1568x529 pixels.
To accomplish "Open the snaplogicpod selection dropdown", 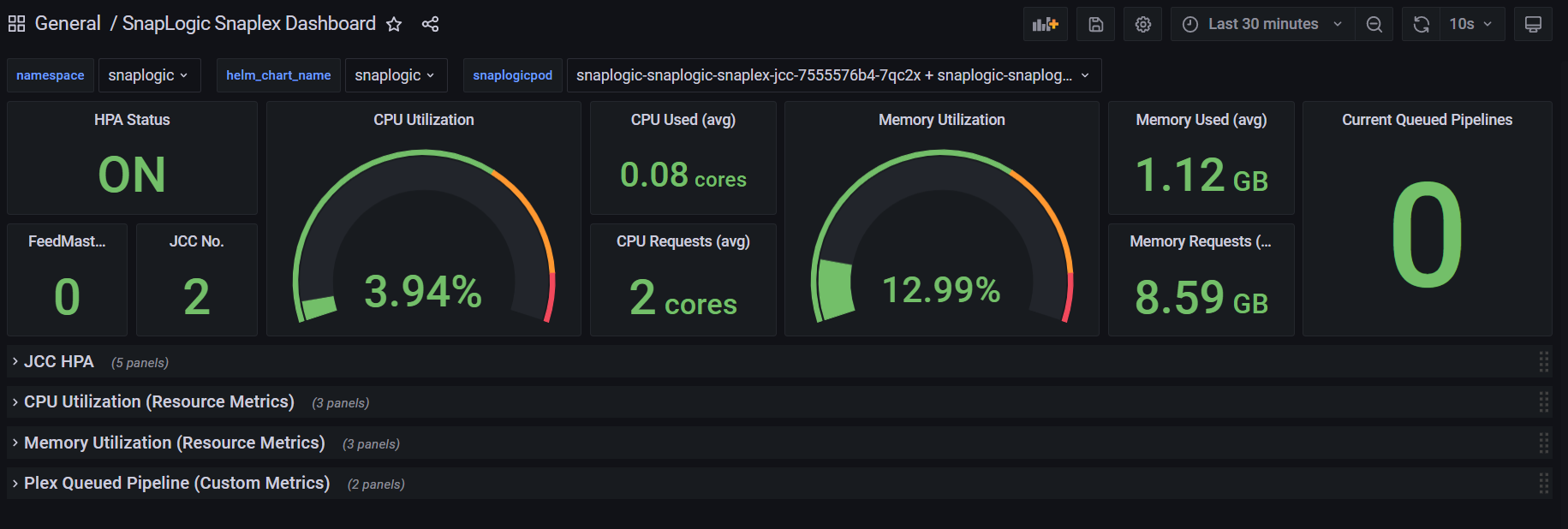I will click(833, 75).
